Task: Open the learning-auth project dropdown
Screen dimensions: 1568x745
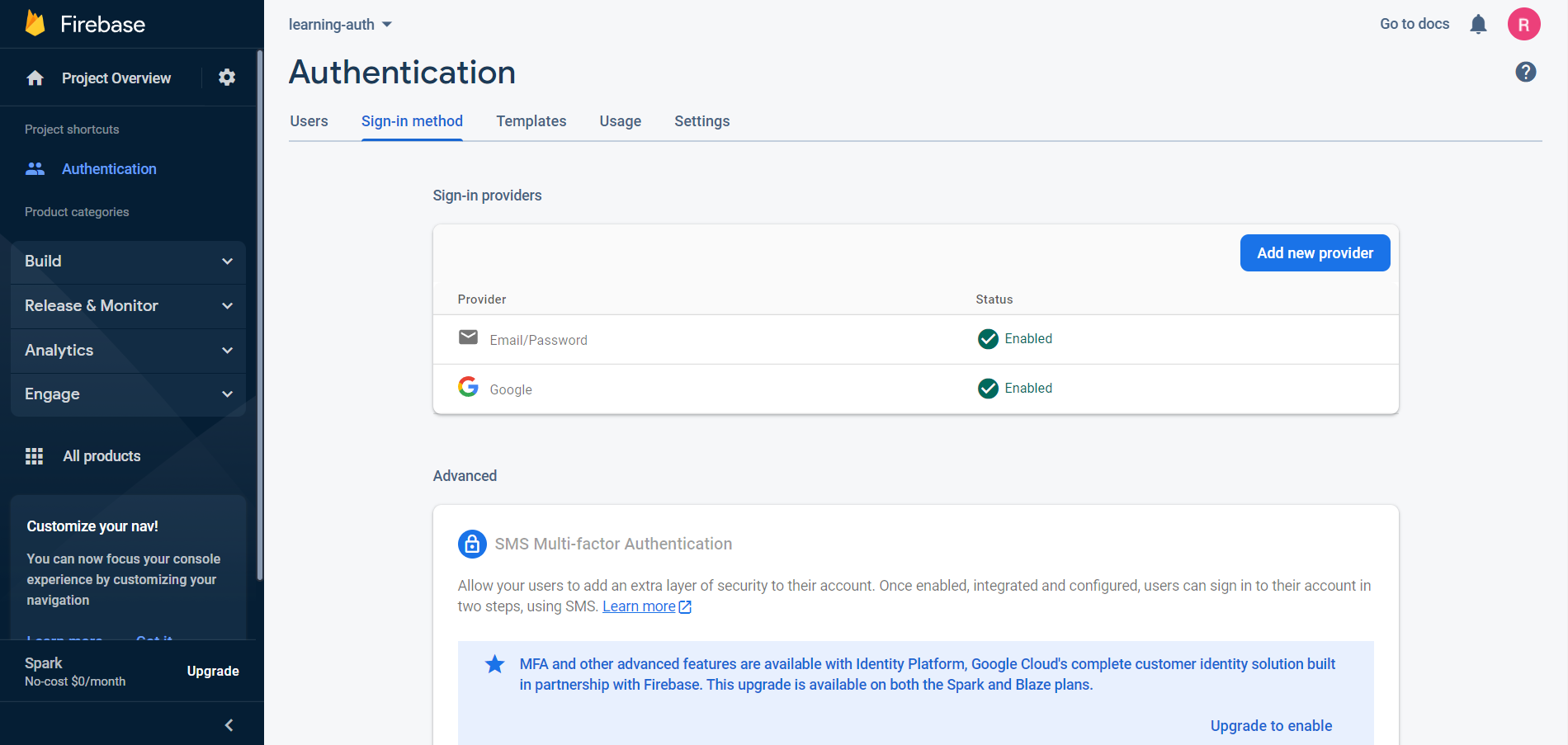Action: tap(340, 25)
